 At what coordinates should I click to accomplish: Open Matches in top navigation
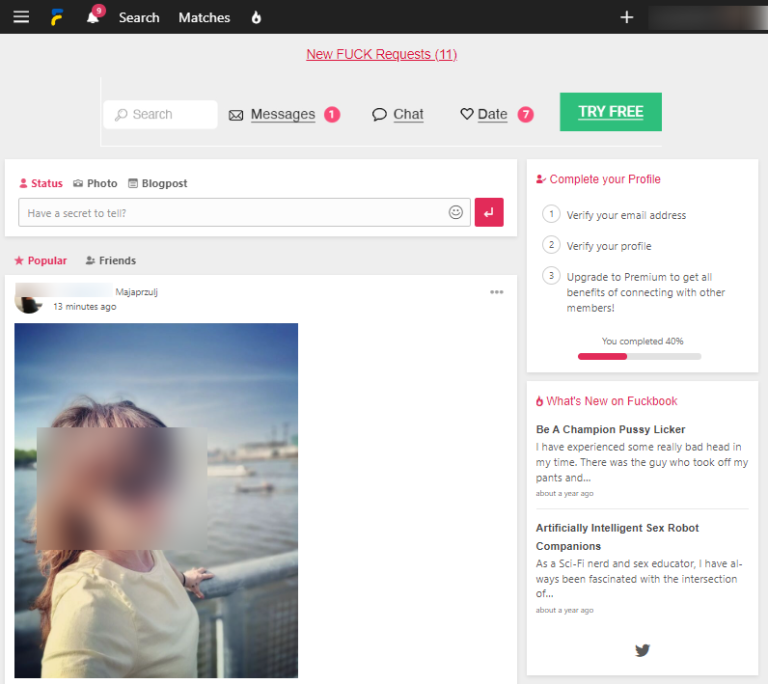click(204, 17)
